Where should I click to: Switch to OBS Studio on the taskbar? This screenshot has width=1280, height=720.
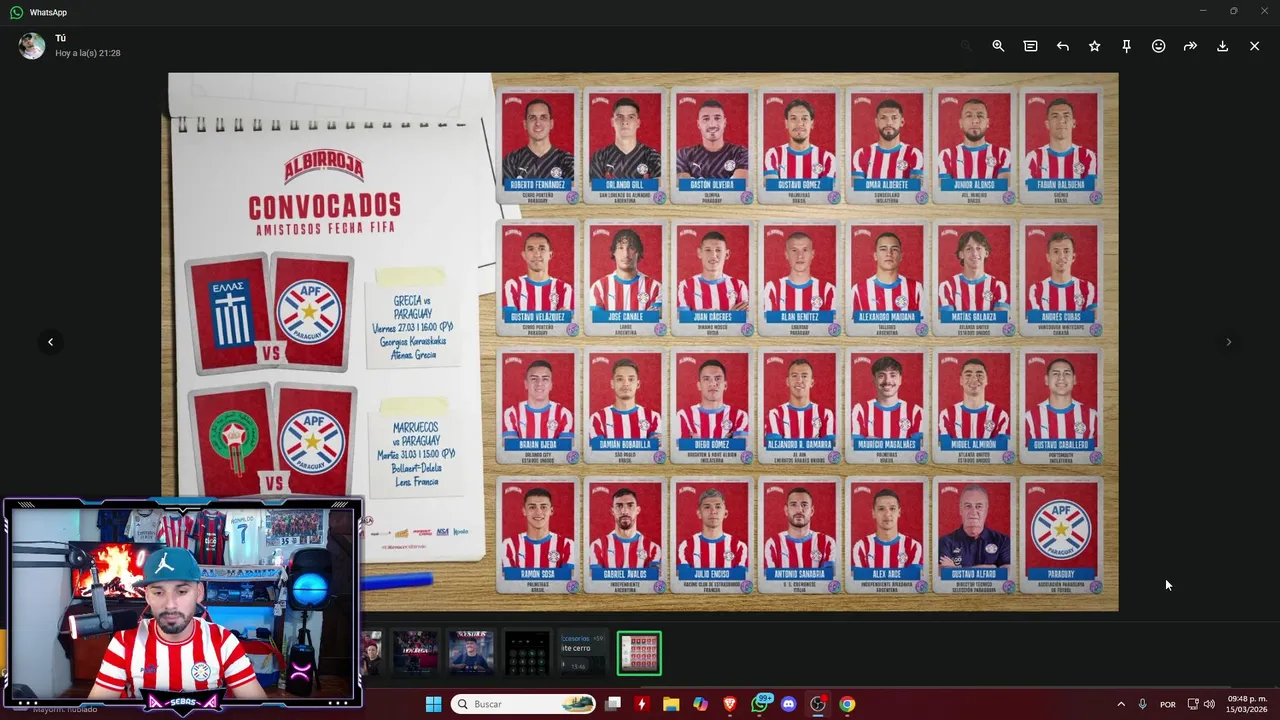click(x=818, y=704)
